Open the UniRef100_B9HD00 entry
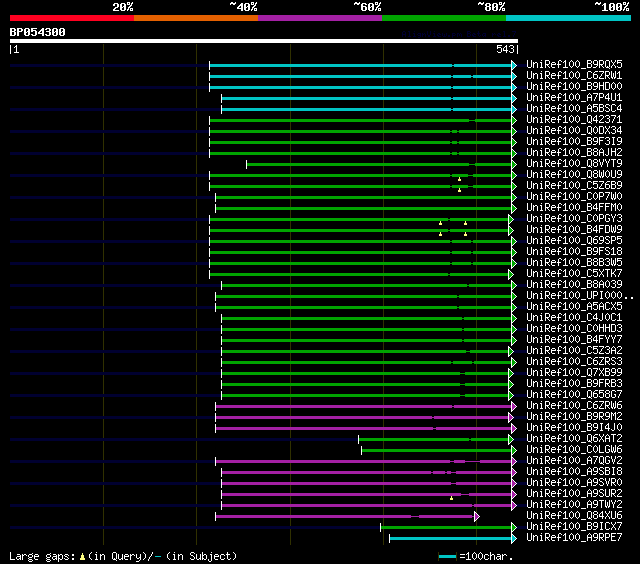 coord(574,87)
